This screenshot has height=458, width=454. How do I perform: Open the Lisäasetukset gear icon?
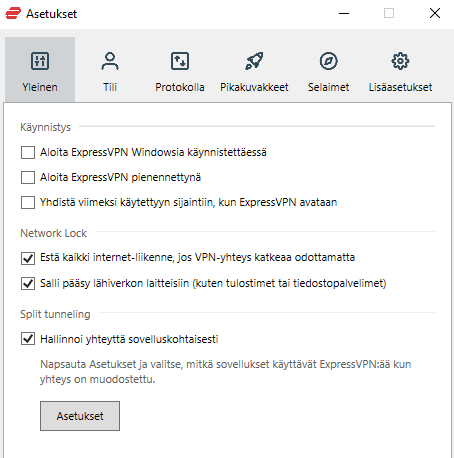(400, 61)
